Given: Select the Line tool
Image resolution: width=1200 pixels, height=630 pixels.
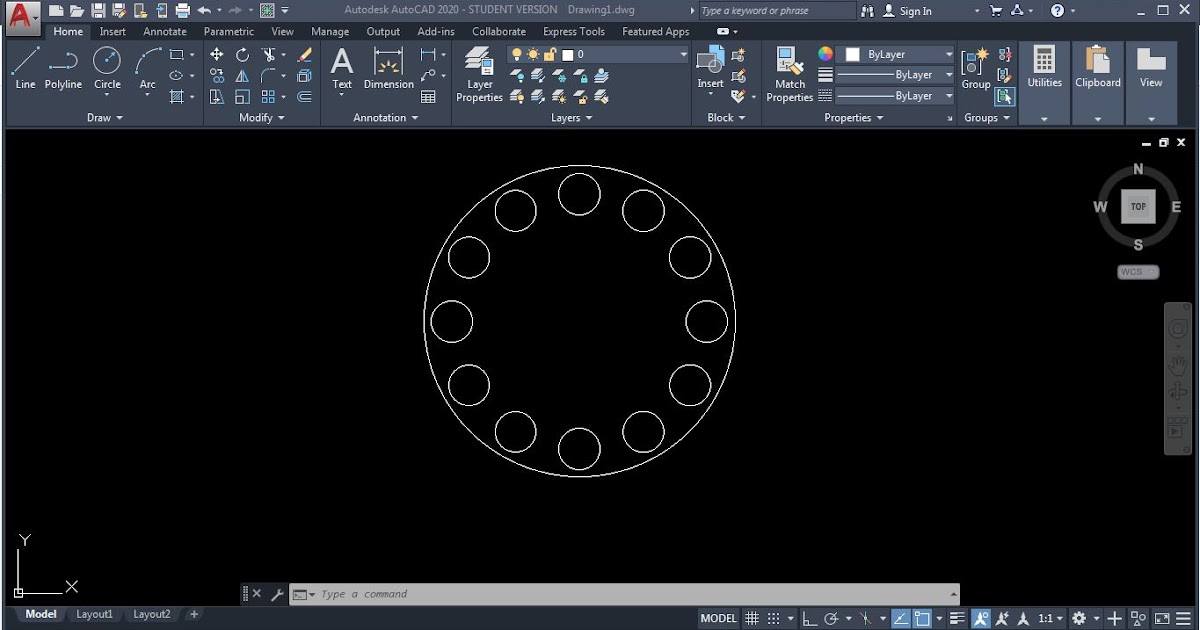Looking at the screenshot, I should click(25, 62).
